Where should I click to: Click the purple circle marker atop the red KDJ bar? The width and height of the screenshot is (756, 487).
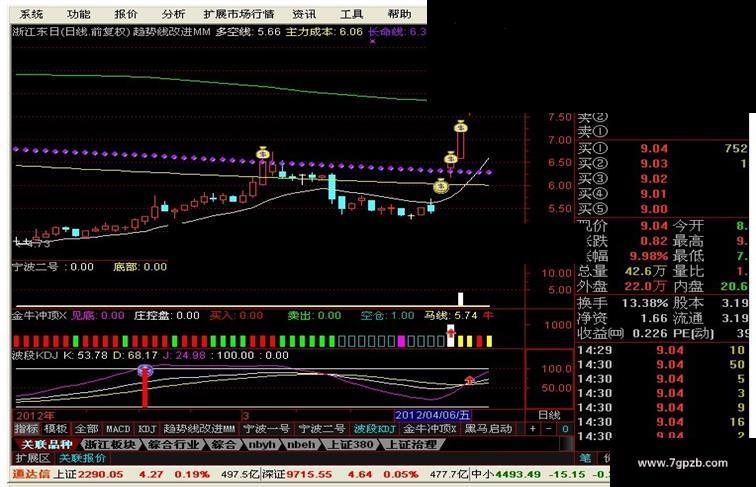[x=145, y=371]
